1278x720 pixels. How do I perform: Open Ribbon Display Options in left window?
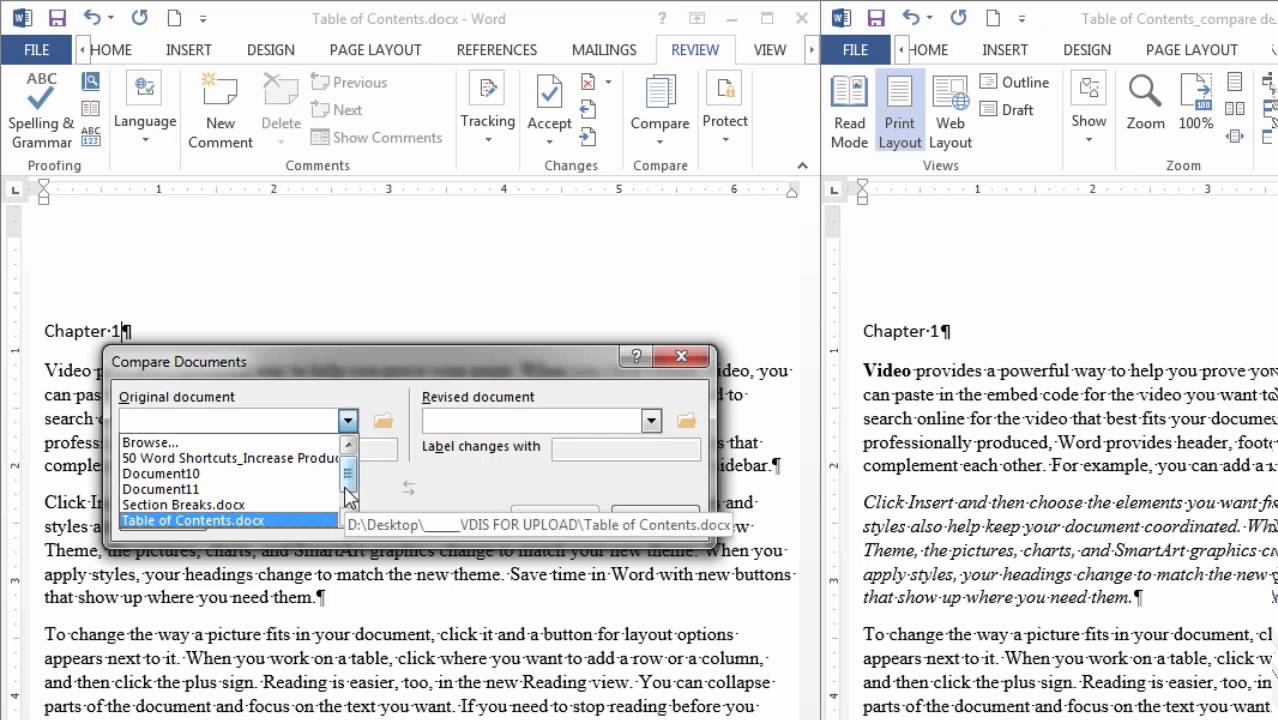tap(699, 18)
